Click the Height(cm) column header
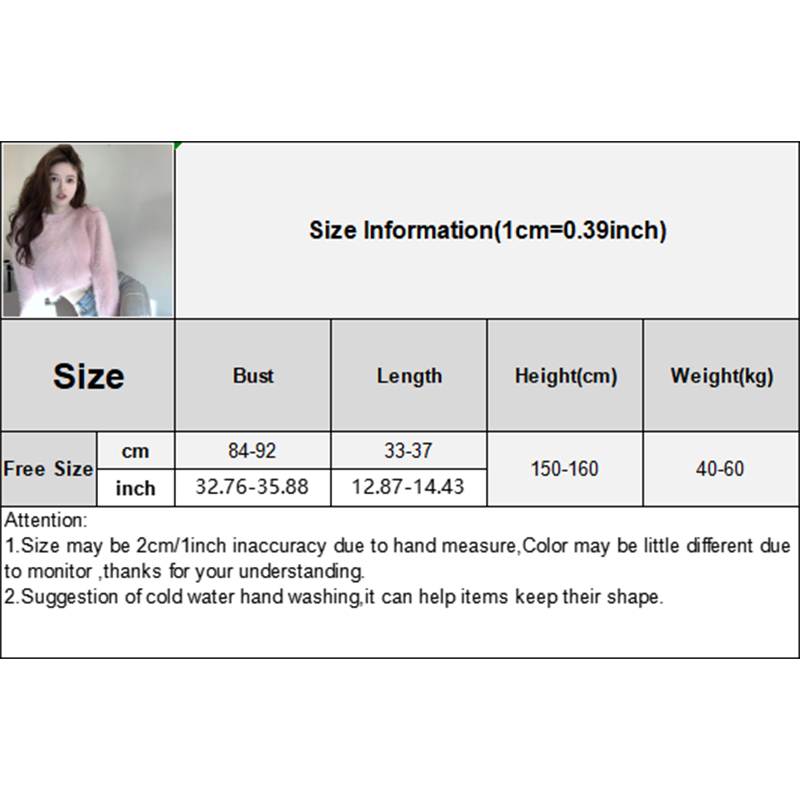The height and width of the screenshot is (800, 800). tap(565, 376)
